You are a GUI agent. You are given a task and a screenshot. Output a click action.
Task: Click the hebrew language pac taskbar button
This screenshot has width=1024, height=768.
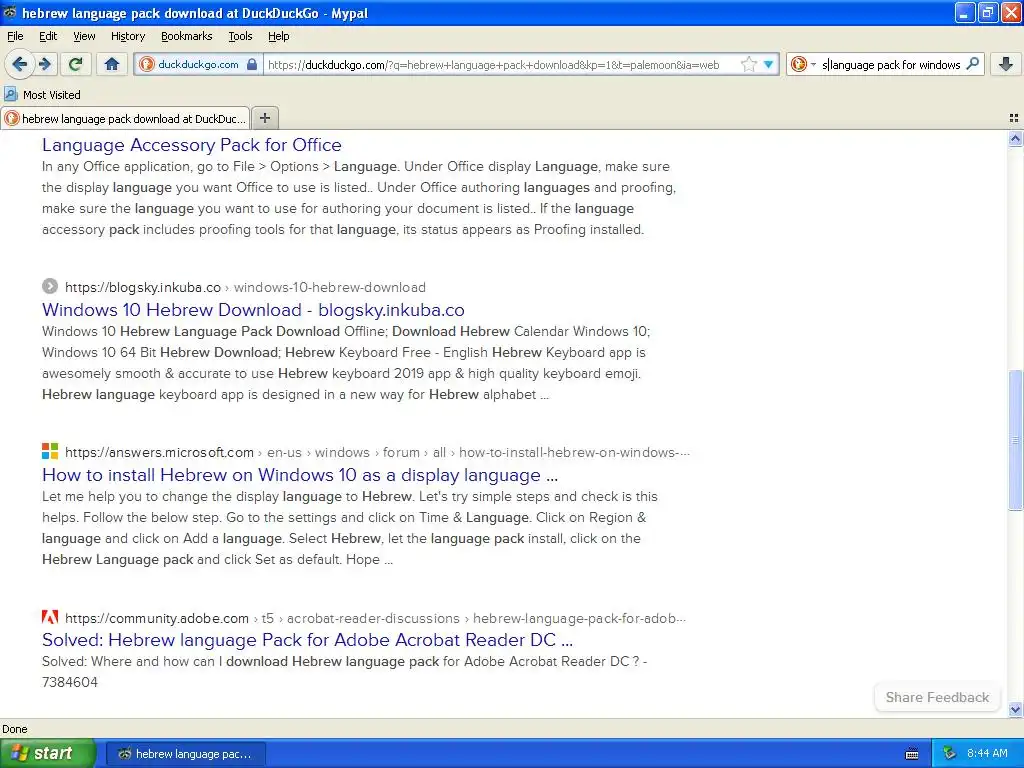tap(185, 754)
